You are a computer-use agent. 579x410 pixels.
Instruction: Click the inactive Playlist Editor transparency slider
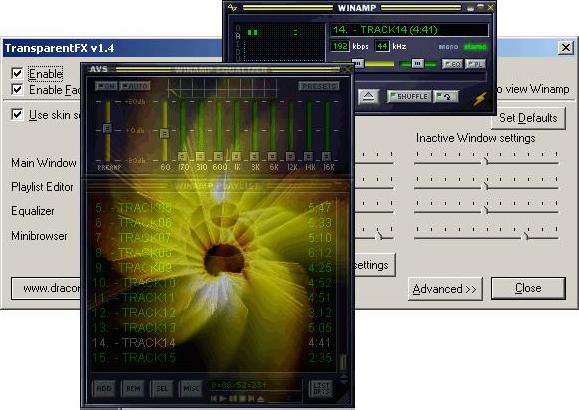[x=486, y=187]
